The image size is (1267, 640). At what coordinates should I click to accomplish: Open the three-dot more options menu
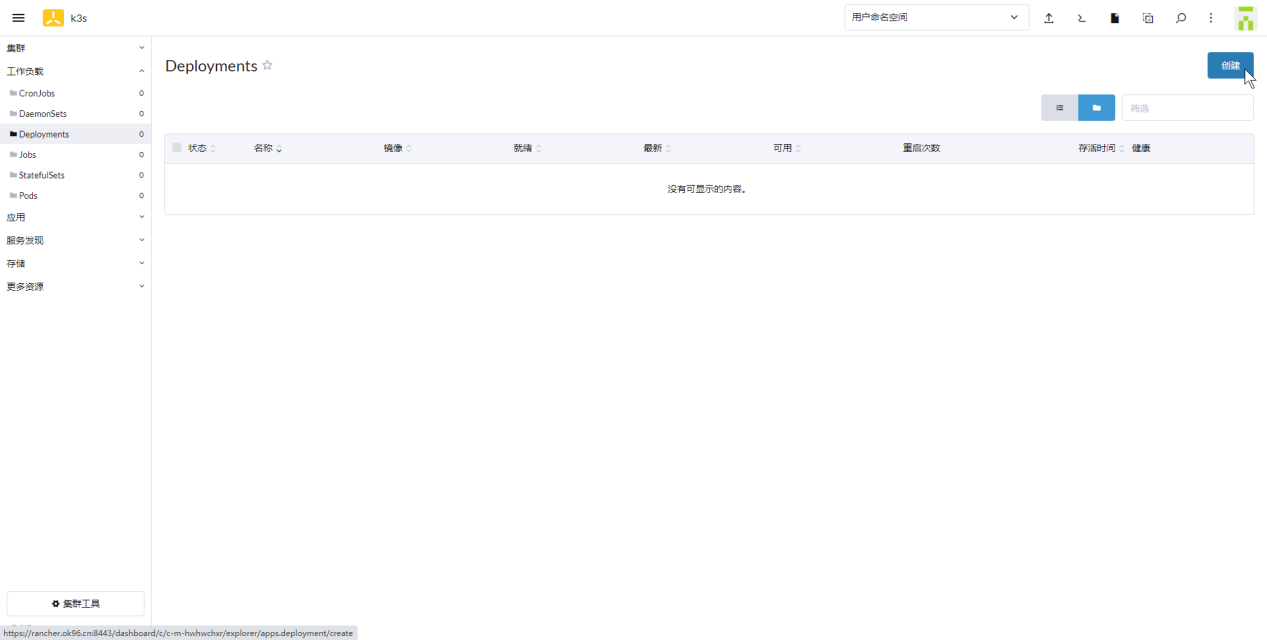[1211, 18]
